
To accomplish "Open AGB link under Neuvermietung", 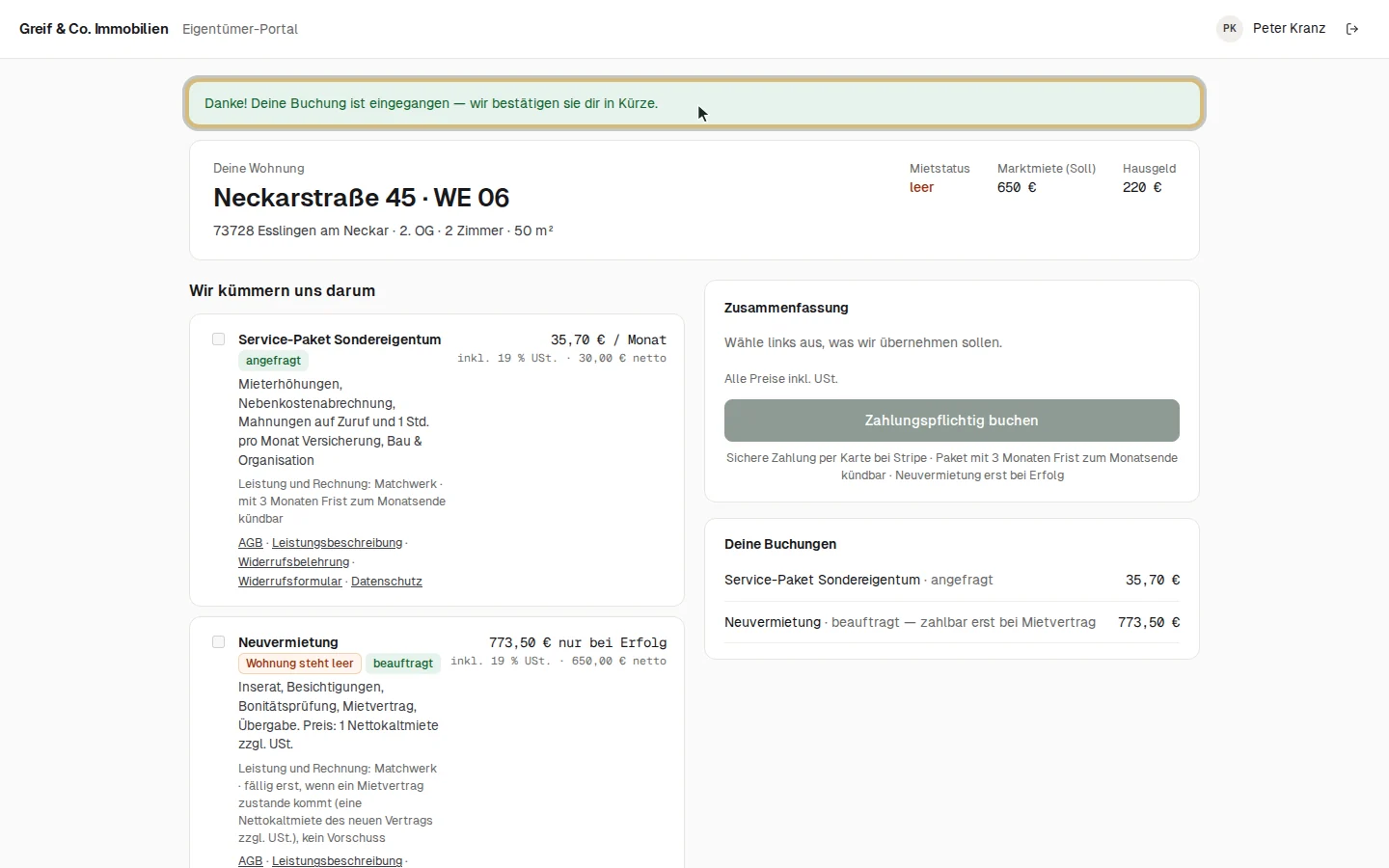I will [x=251, y=860].
